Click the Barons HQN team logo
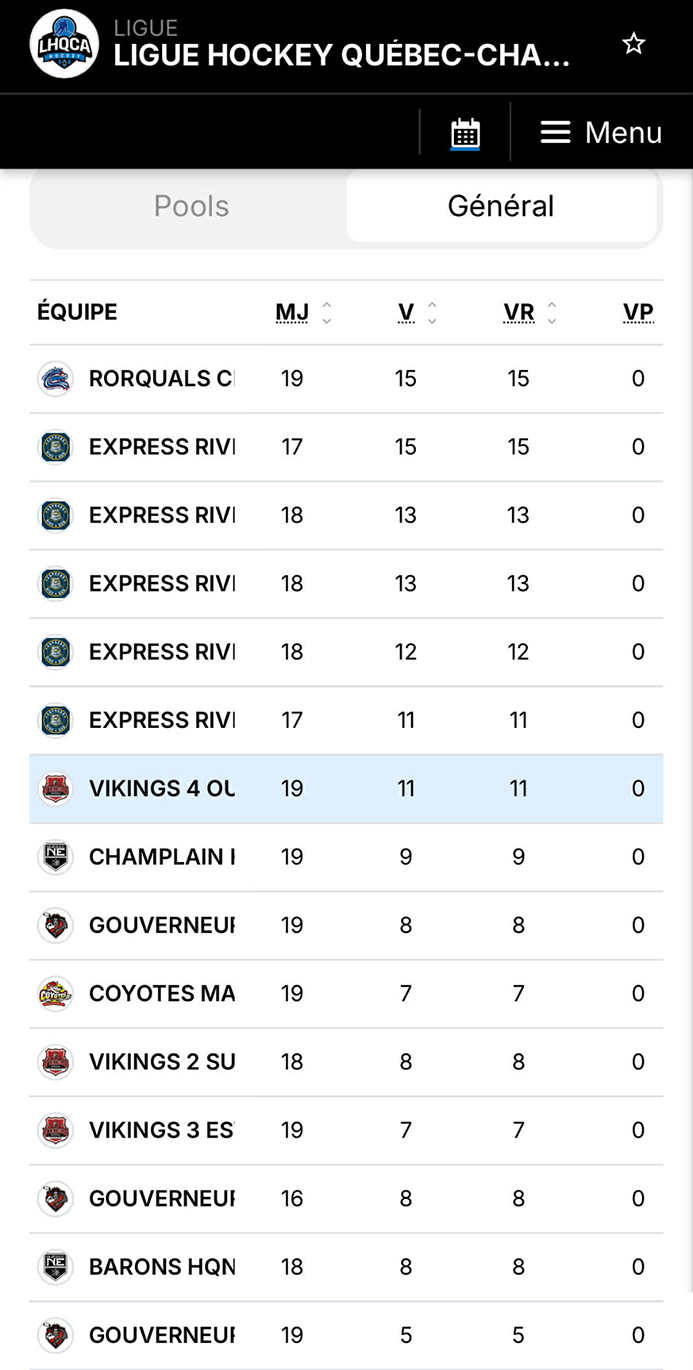Image resolution: width=693 pixels, height=1370 pixels. (56, 1267)
